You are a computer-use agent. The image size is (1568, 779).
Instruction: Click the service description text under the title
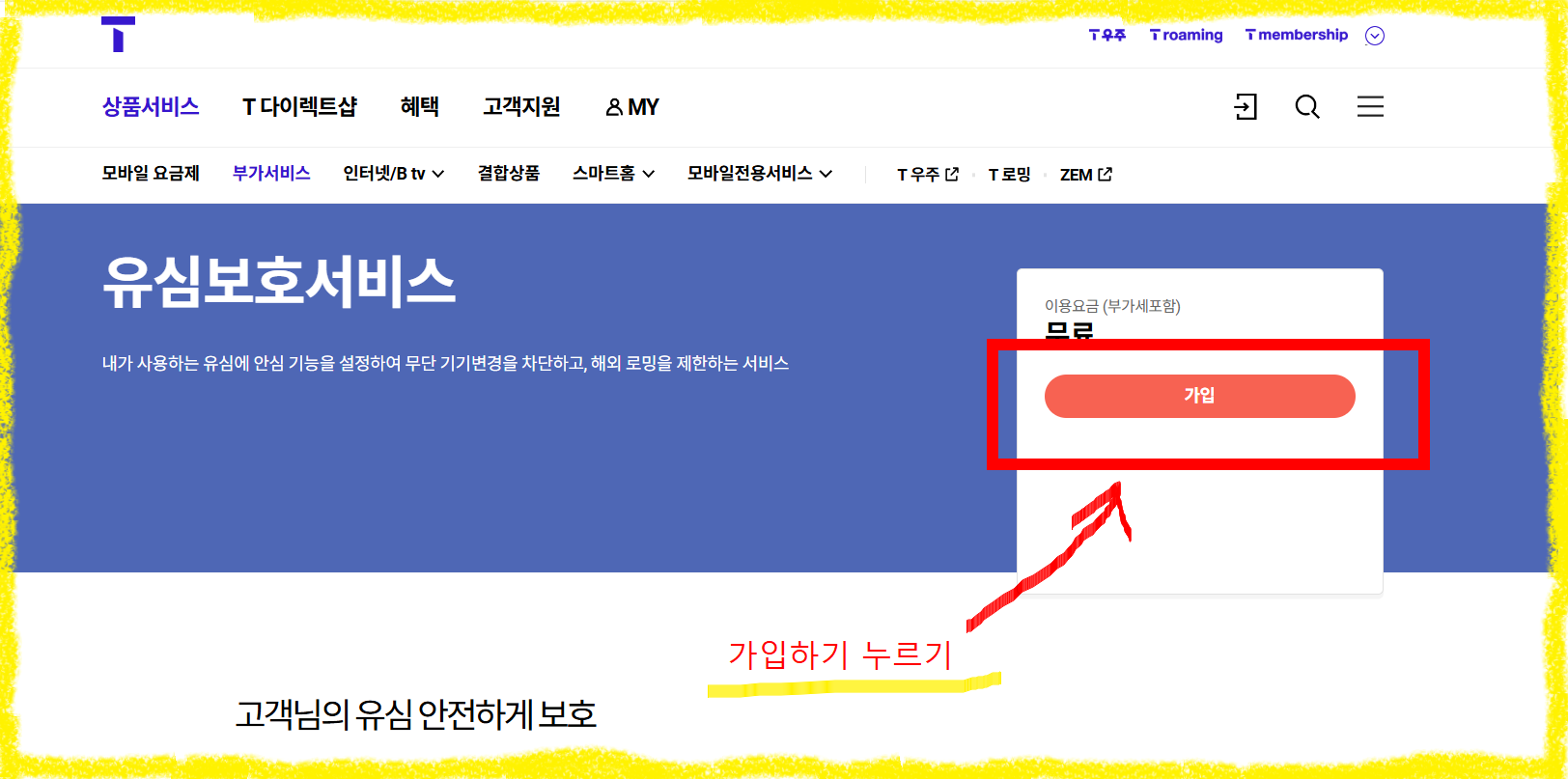pyautogui.click(x=445, y=363)
